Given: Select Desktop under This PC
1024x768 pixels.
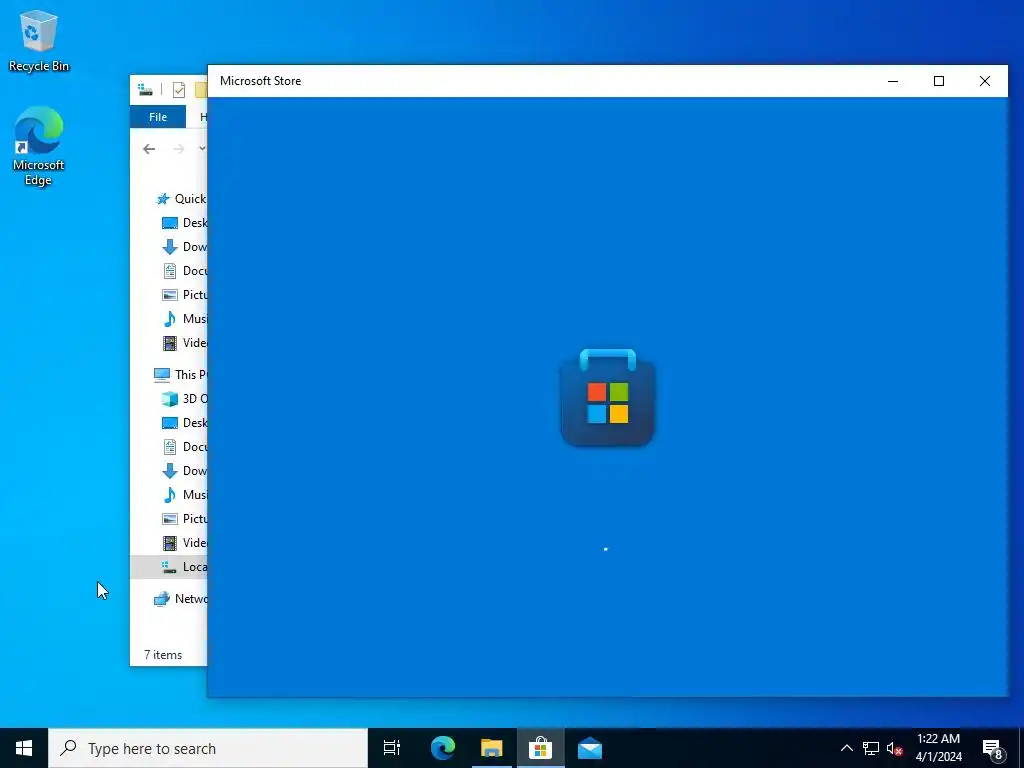Looking at the screenshot, I should (x=184, y=423).
